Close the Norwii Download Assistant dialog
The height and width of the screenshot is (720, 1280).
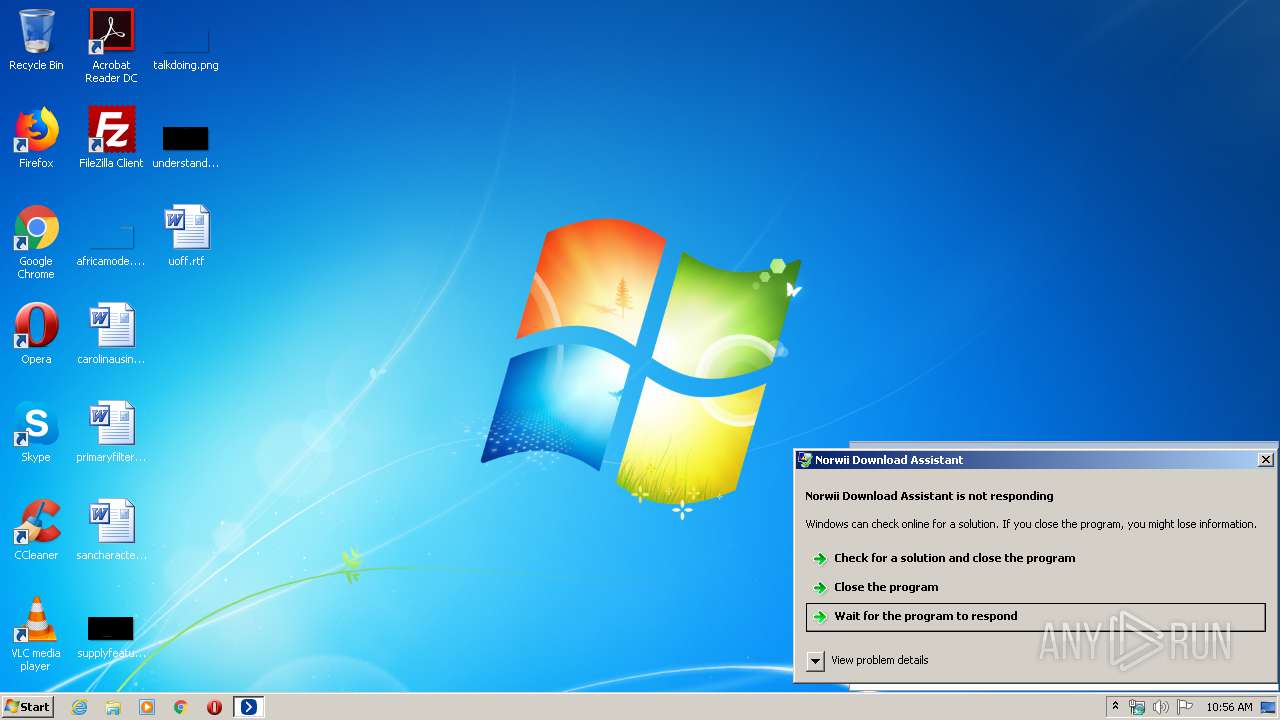[1265, 460]
